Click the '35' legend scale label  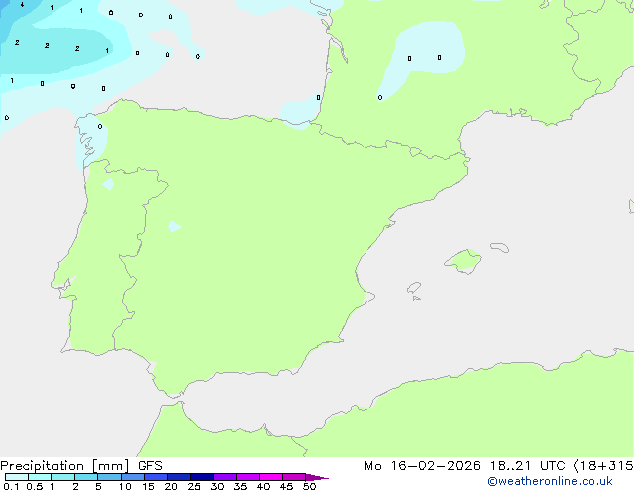240,486
